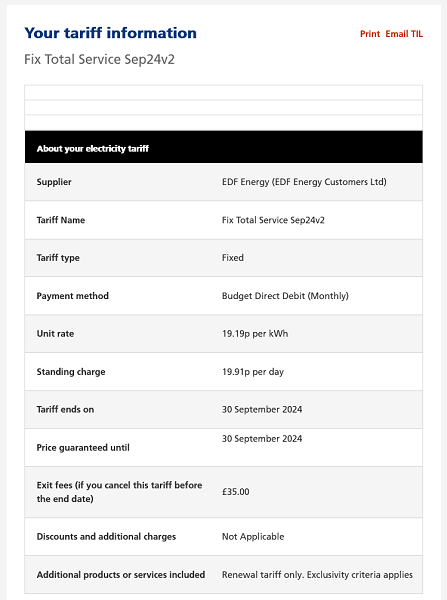The height and width of the screenshot is (600, 447).
Task: Click 'Renewal tariff only' exclusivity text
Action: [x=317, y=575]
